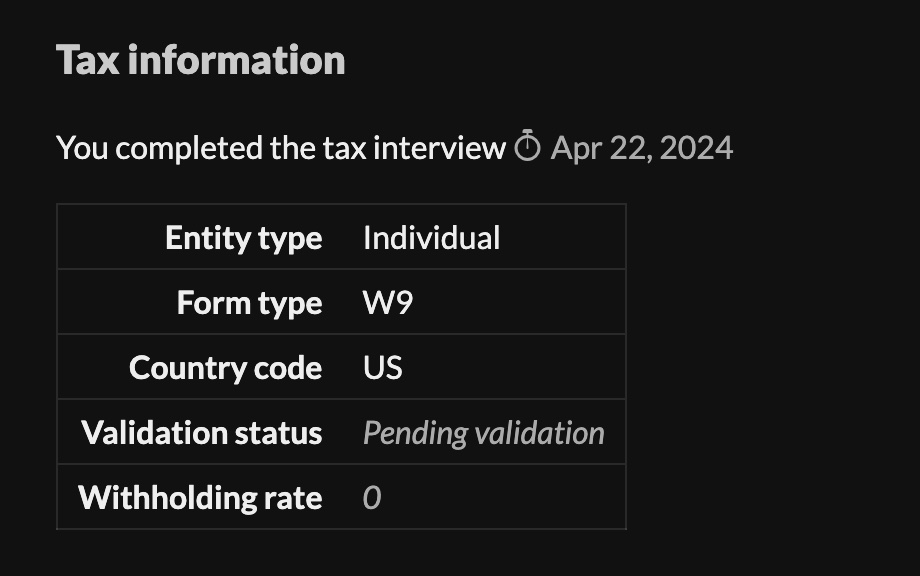The image size is (920, 576).
Task: Select the withholding rate value 0
Action: click(372, 498)
